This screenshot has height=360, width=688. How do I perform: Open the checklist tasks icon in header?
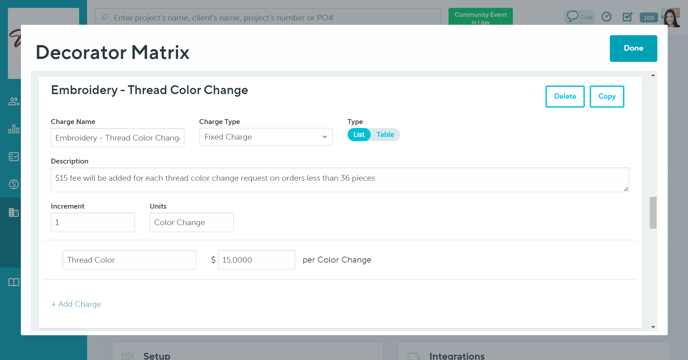tap(627, 17)
